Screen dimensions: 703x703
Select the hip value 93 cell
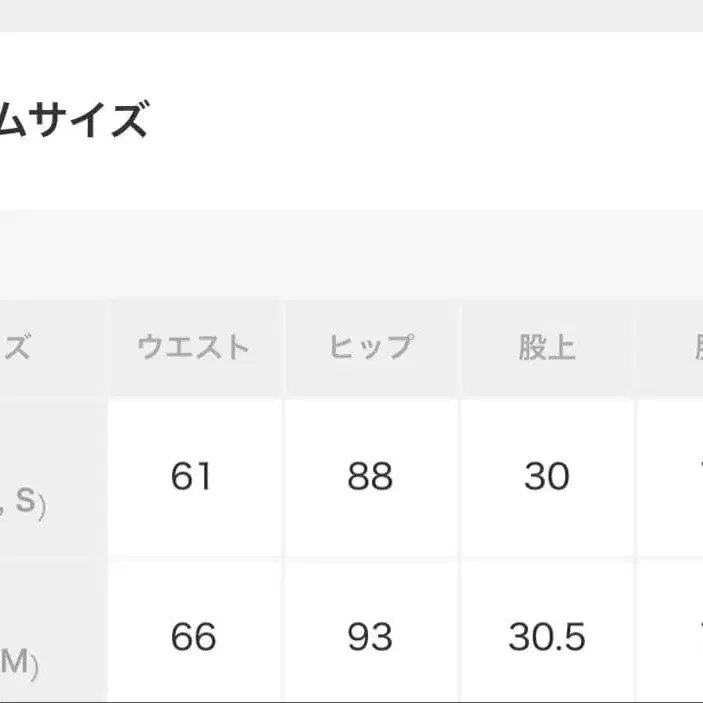coord(370,637)
